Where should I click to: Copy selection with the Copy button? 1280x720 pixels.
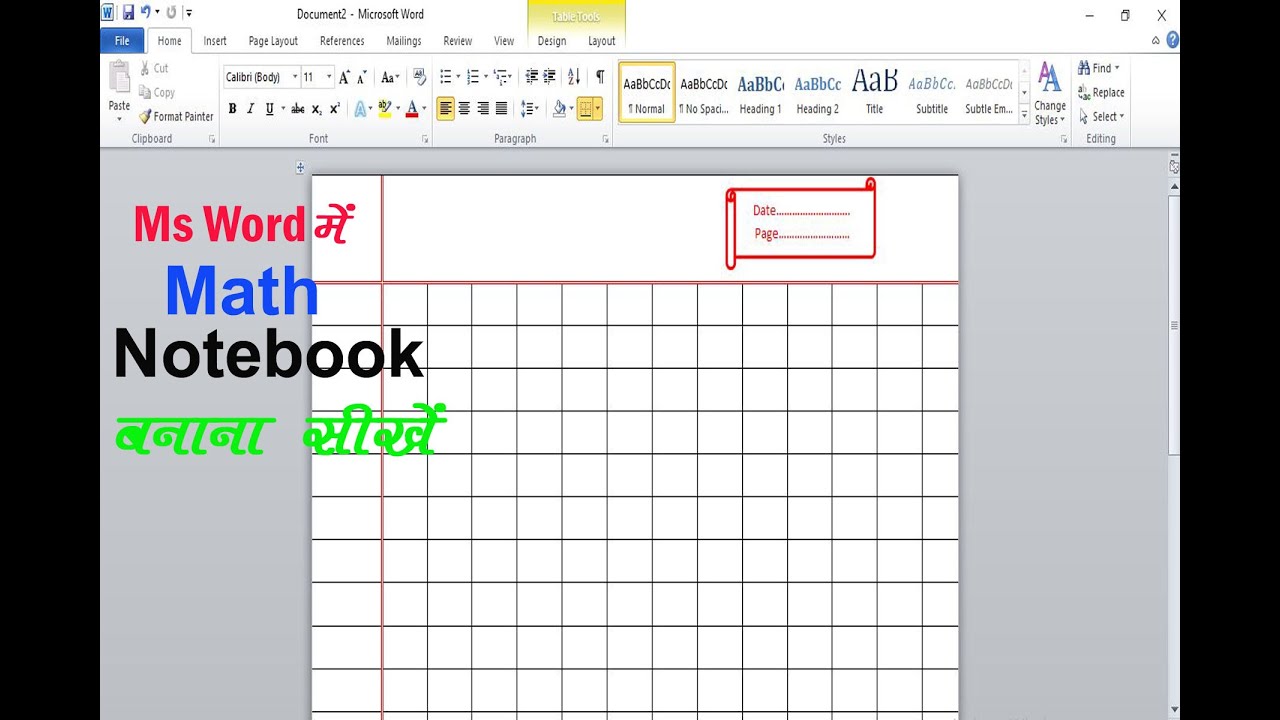point(157,92)
